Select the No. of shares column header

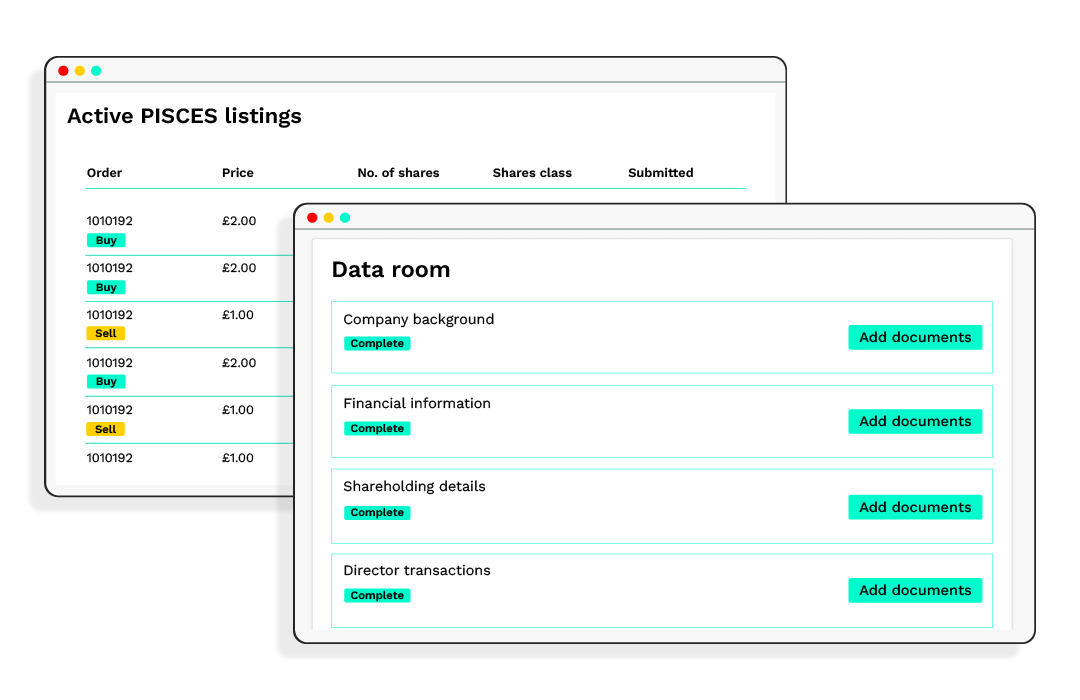[x=398, y=173]
